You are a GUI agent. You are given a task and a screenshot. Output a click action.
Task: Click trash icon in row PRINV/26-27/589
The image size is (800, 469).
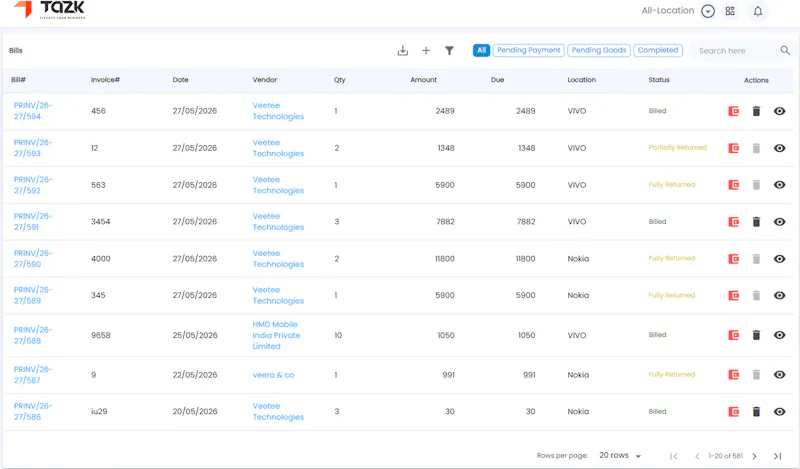756,295
